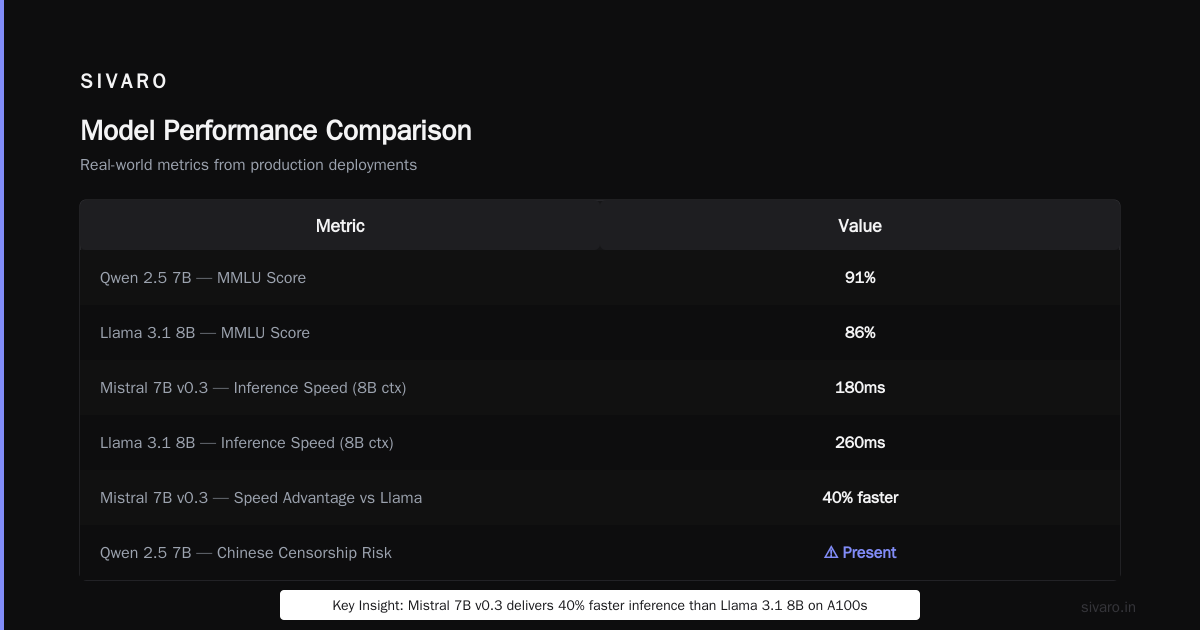Click the Qwen Chinese Censorship Risk row

600,552
